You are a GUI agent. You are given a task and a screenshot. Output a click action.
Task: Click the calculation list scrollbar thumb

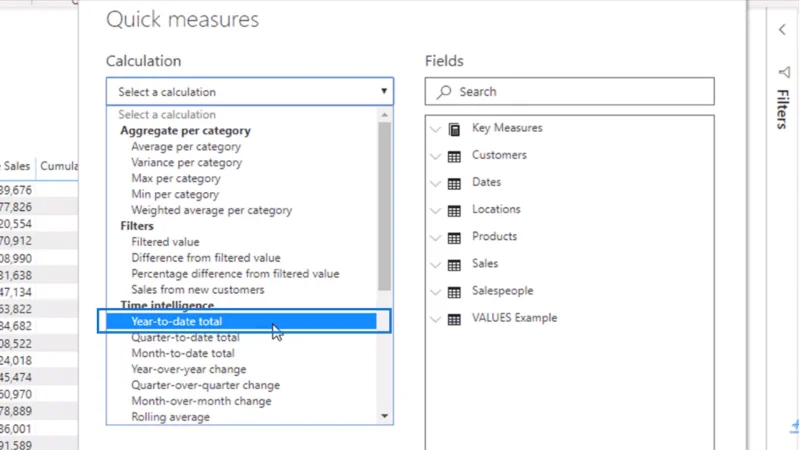click(x=385, y=207)
